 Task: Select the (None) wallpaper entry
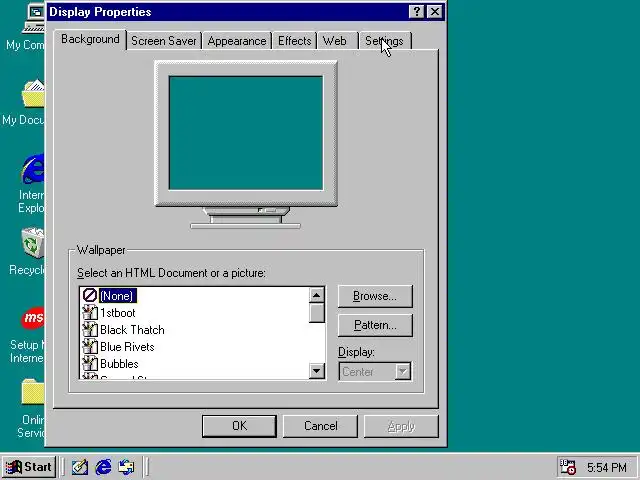118,296
